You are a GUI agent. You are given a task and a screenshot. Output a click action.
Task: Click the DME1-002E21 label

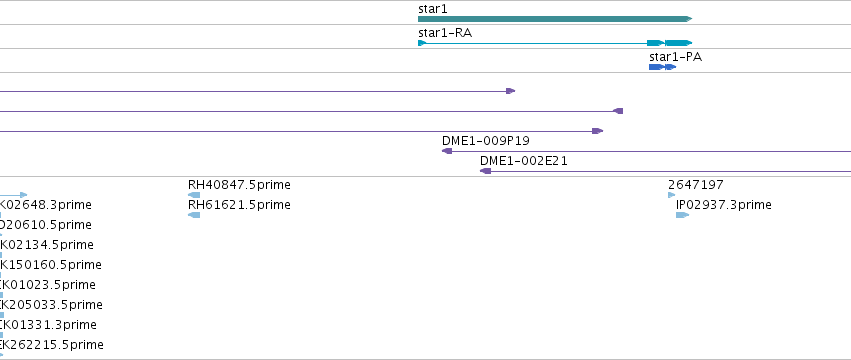pyautogui.click(x=524, y=161)
